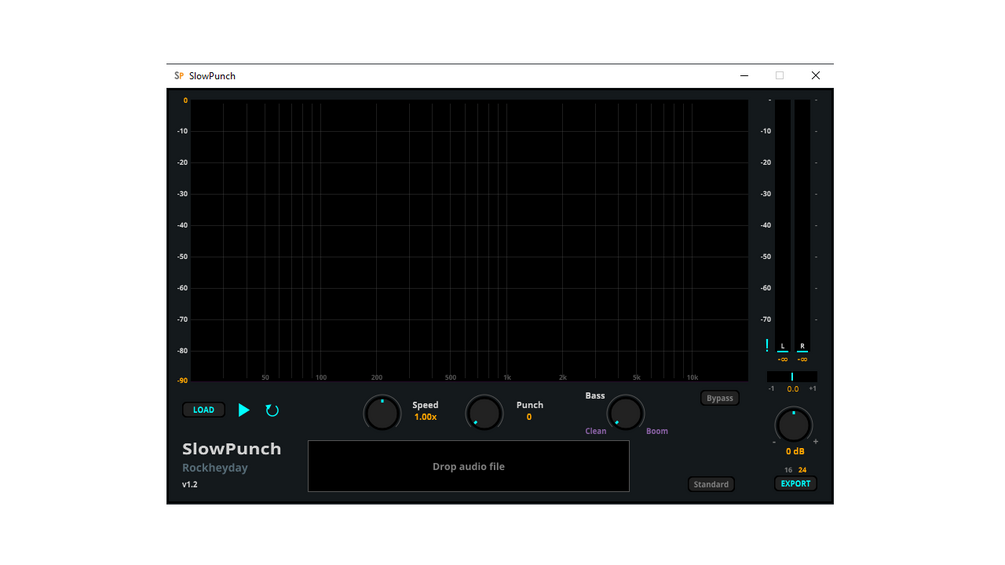This screenshot has height=565, width=1005.
Task: Click the EXPORT button
Action: tap(795, 484)
